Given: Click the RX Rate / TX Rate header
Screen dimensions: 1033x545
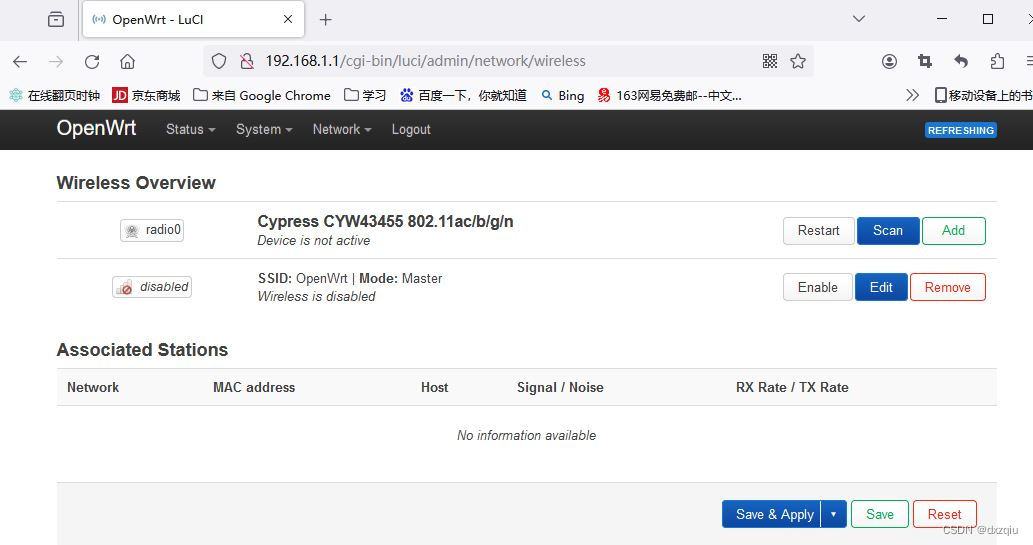Looking at the screenshot, I should (792, 387).
